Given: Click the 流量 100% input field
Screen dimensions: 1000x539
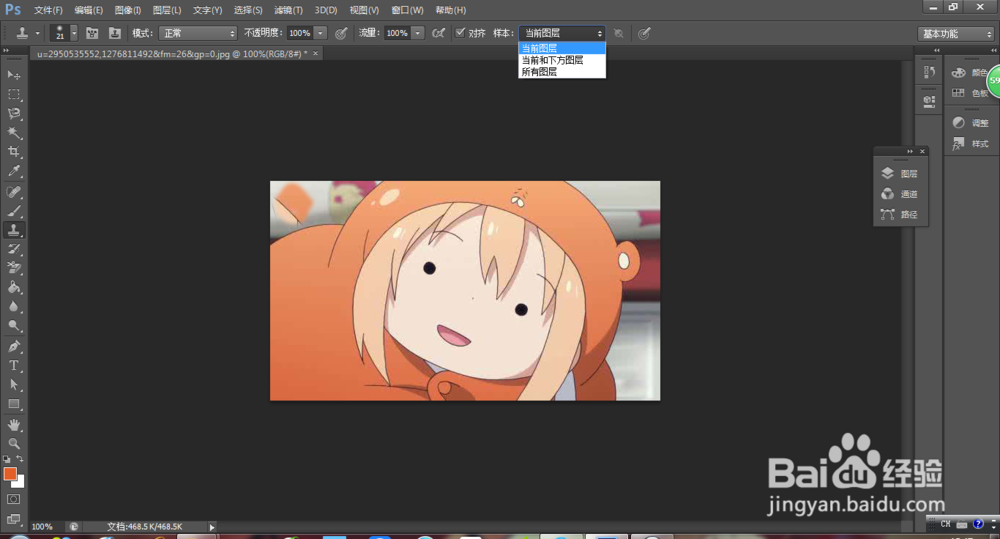Looking at the screenshot, I should (397, 33).
